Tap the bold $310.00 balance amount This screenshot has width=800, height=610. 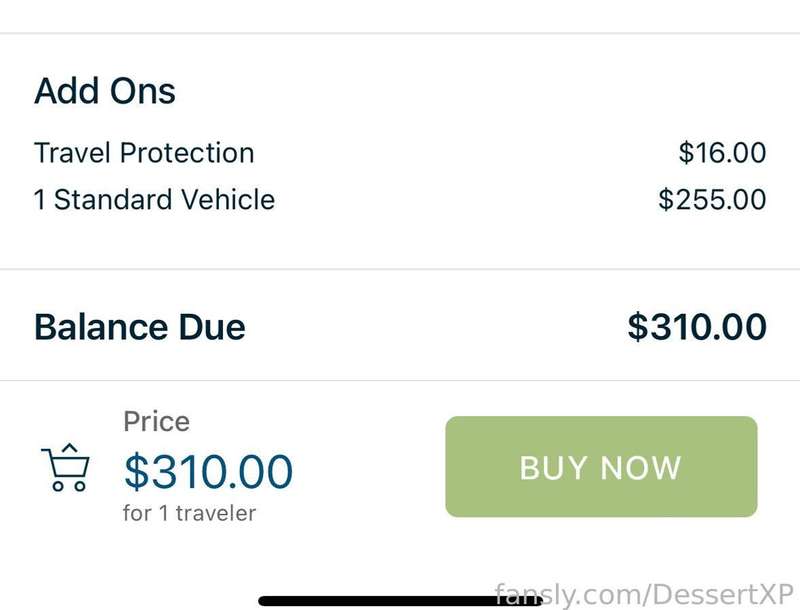coord(697,326)
